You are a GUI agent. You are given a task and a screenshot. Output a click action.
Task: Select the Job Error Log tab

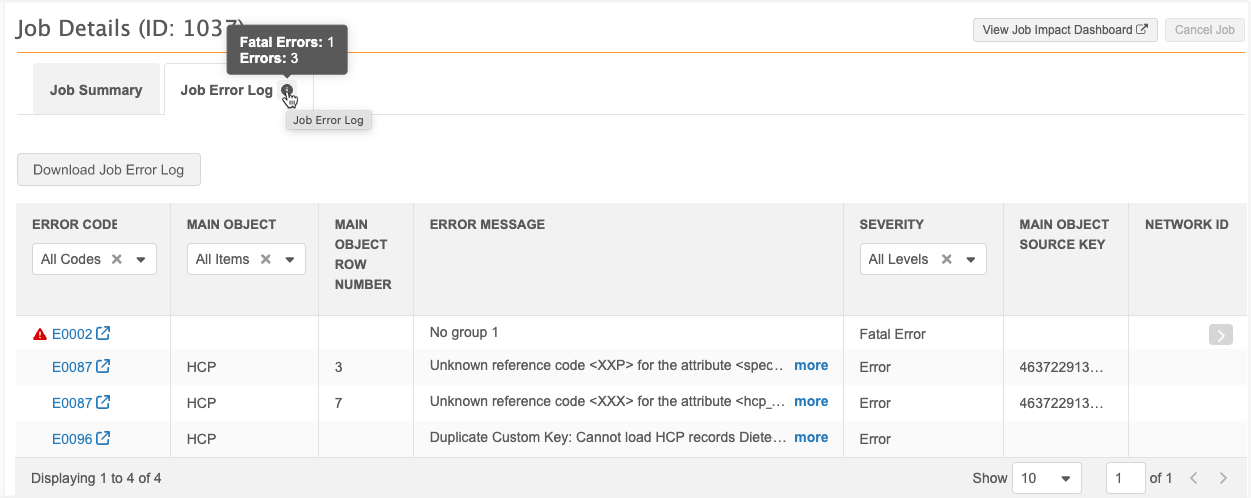226,90
